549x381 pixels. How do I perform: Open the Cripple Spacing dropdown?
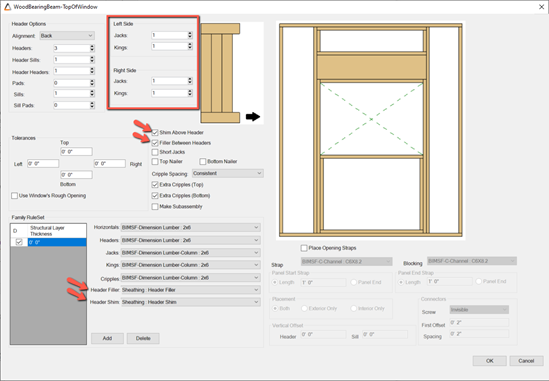point(228,173)
